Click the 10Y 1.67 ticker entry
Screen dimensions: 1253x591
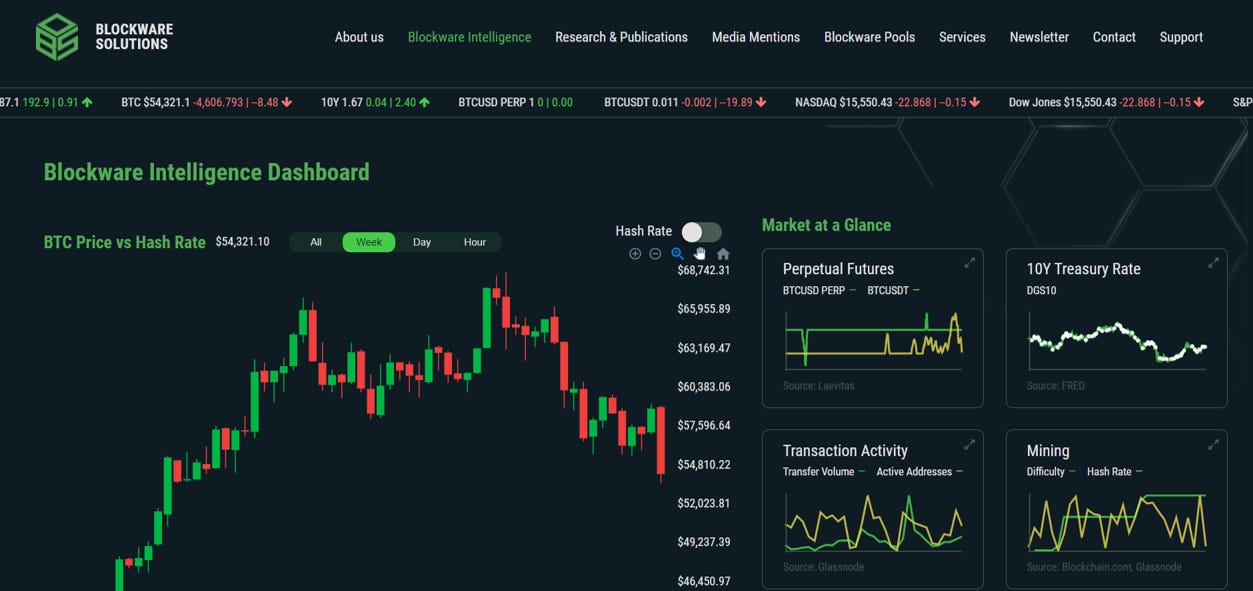[x=375, y=102]
